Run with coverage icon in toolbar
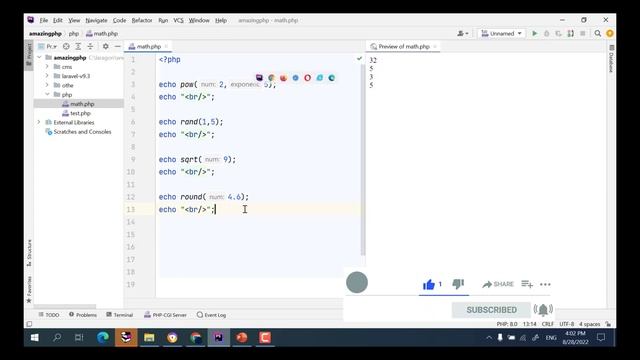The width and height of the screenshot is (640, 360). (558, 33)
